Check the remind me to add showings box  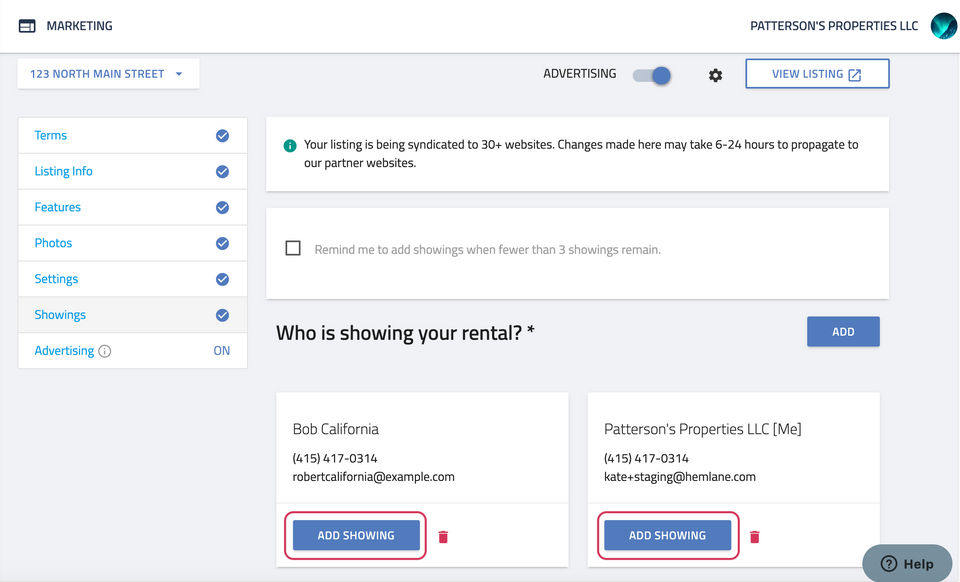pyautogui.click(x=293, y=248)
